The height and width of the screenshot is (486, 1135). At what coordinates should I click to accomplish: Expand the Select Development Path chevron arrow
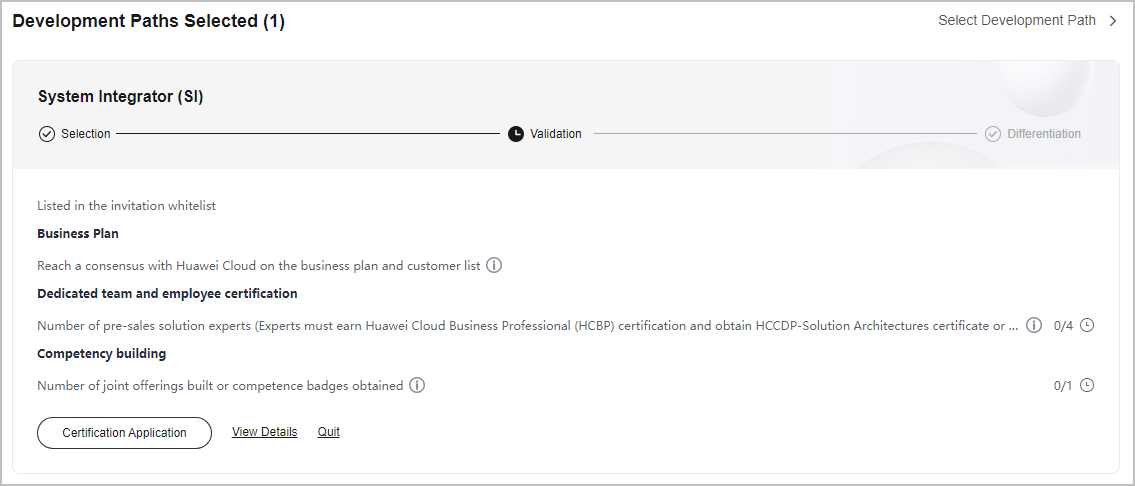pos(1113,21)
